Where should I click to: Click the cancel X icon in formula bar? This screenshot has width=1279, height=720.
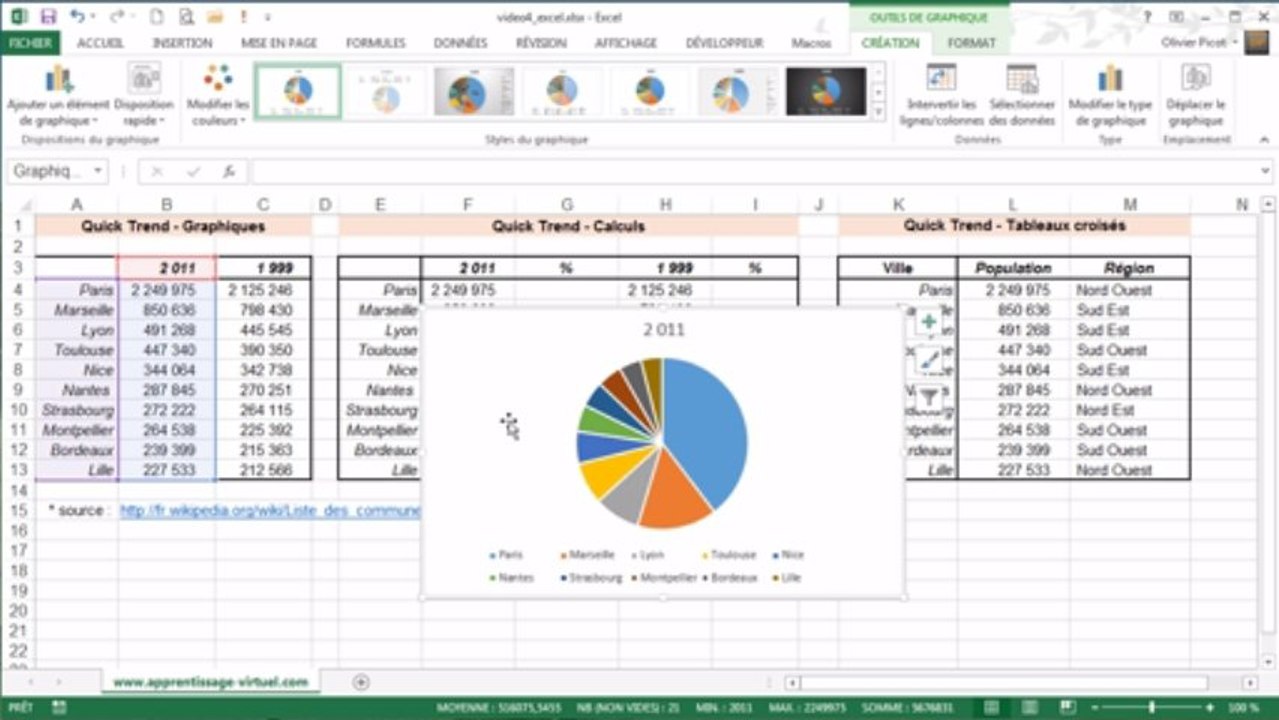(x=157, y=172)
